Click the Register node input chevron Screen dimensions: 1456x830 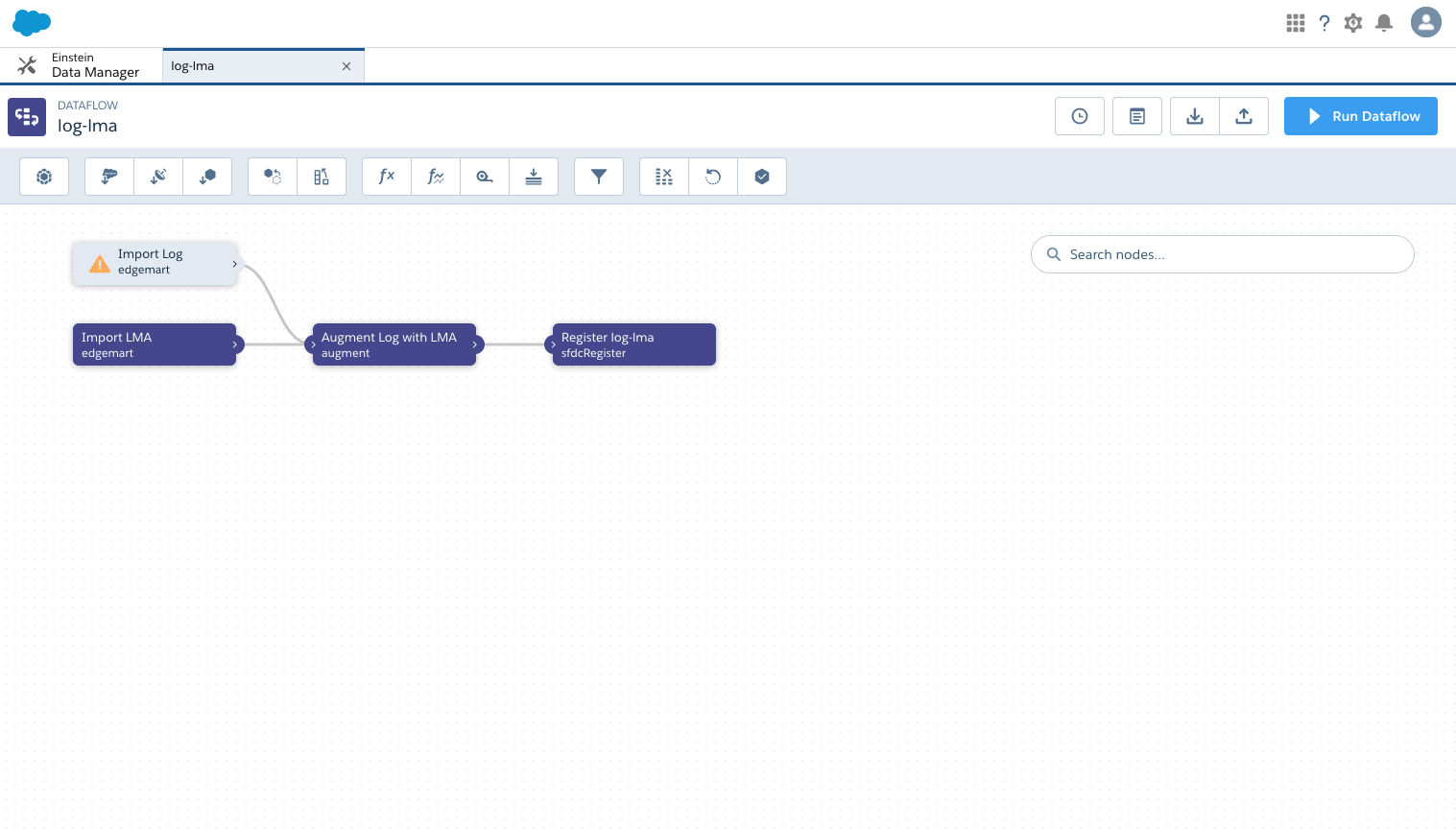click(x=553, y=344)
